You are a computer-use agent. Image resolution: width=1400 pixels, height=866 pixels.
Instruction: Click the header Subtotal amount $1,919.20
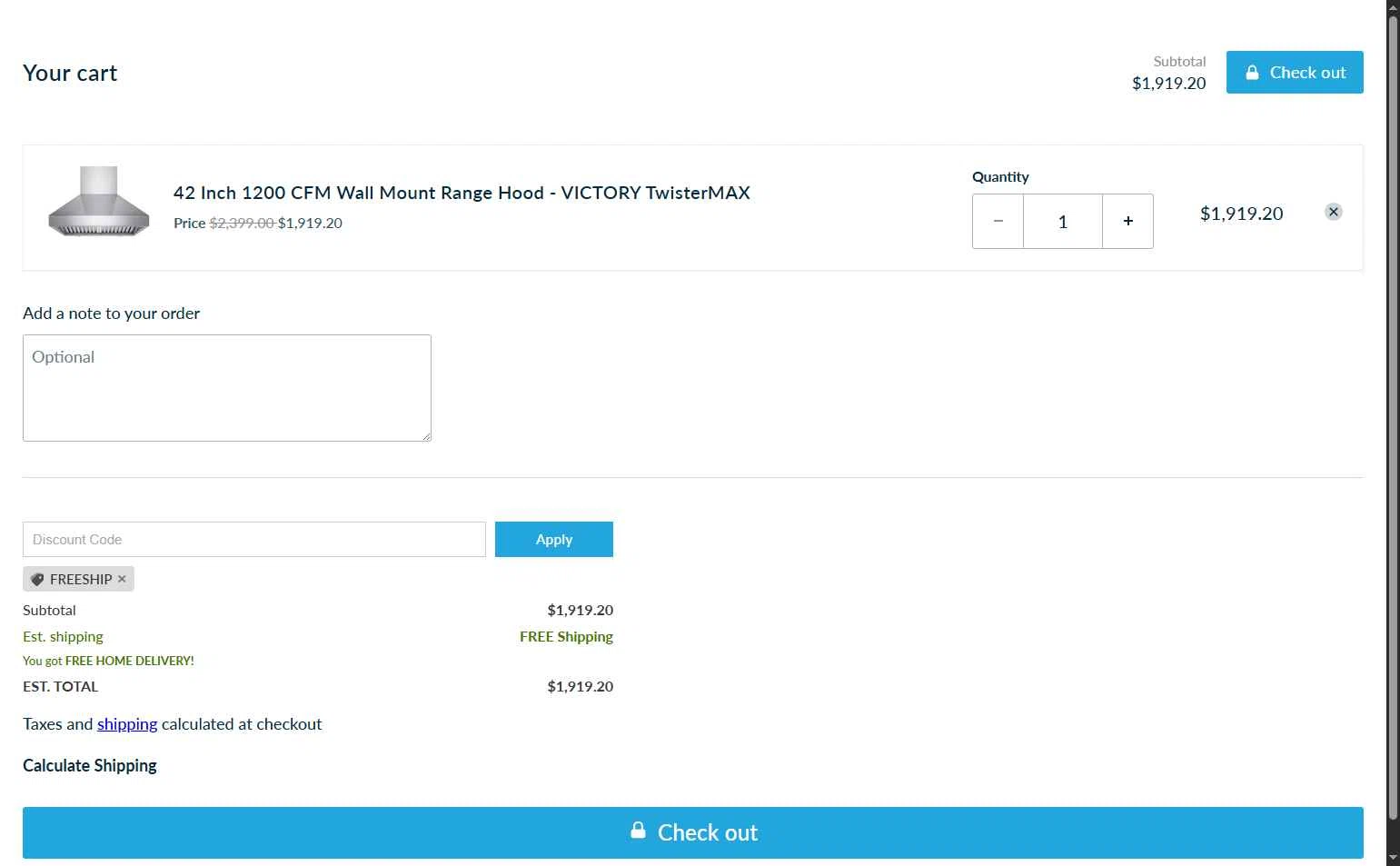[x=1168, y=83]
